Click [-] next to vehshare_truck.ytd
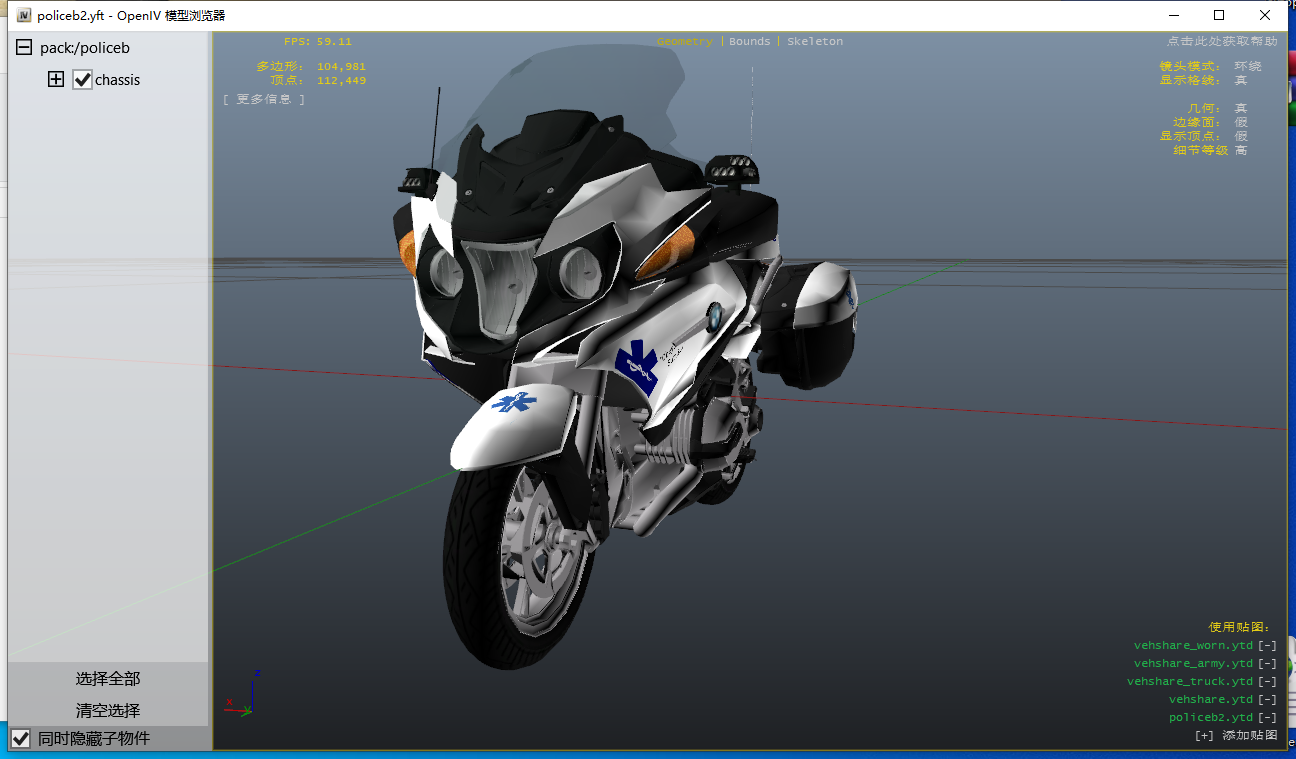 (1267, 682)
